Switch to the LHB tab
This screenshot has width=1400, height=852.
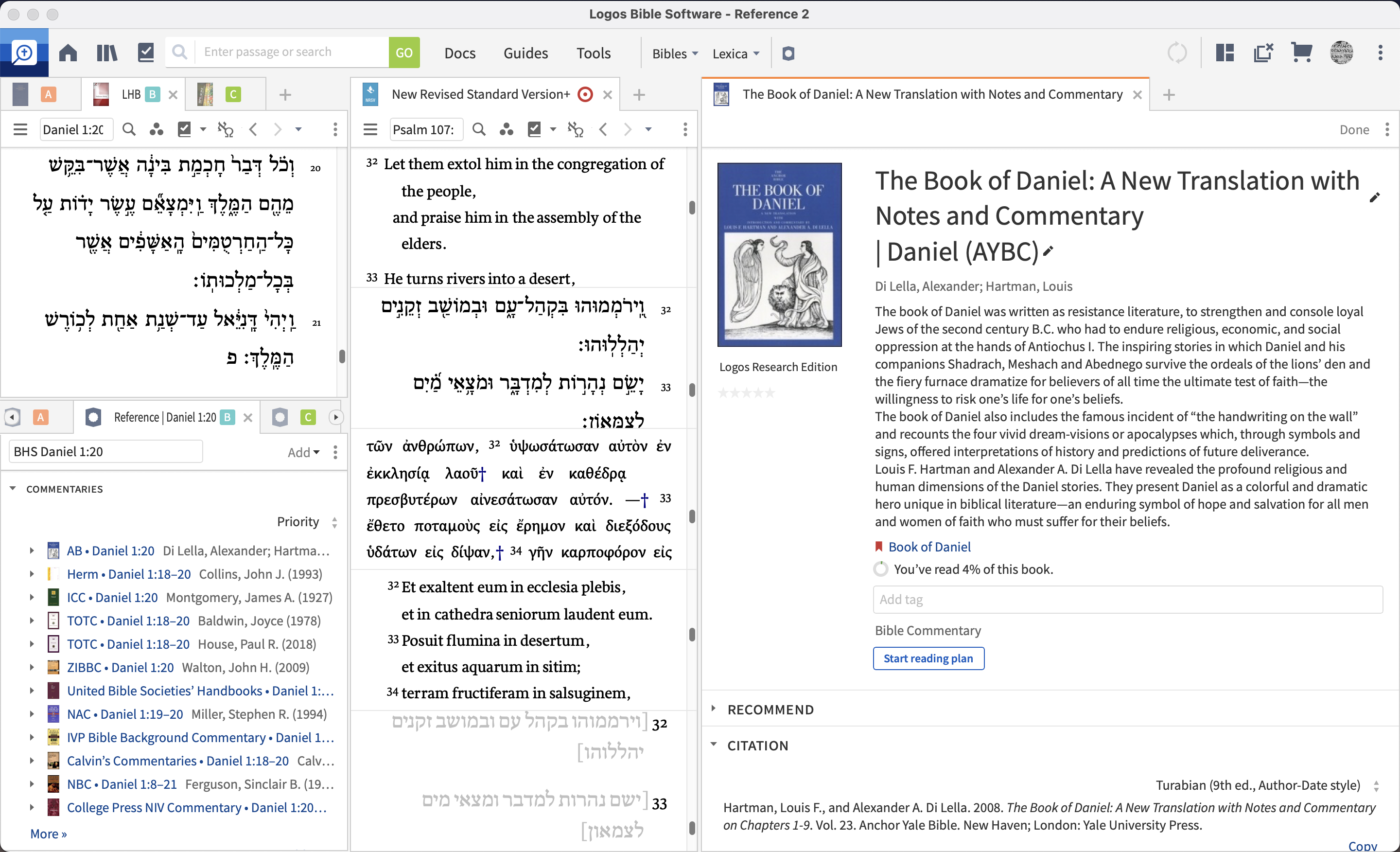click(131, 94)
